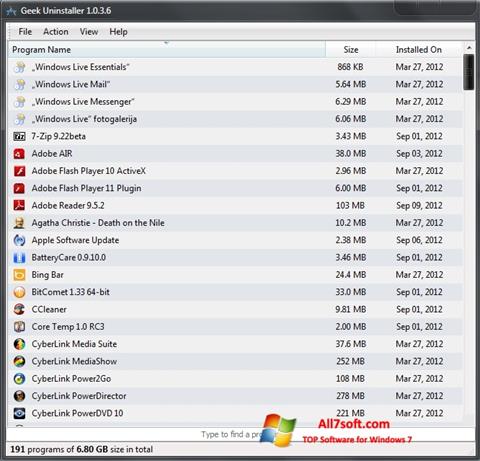Select the 'Bing Bar' name
The width and height of the screenshot is (480, 461).
(x=48, y=275)
